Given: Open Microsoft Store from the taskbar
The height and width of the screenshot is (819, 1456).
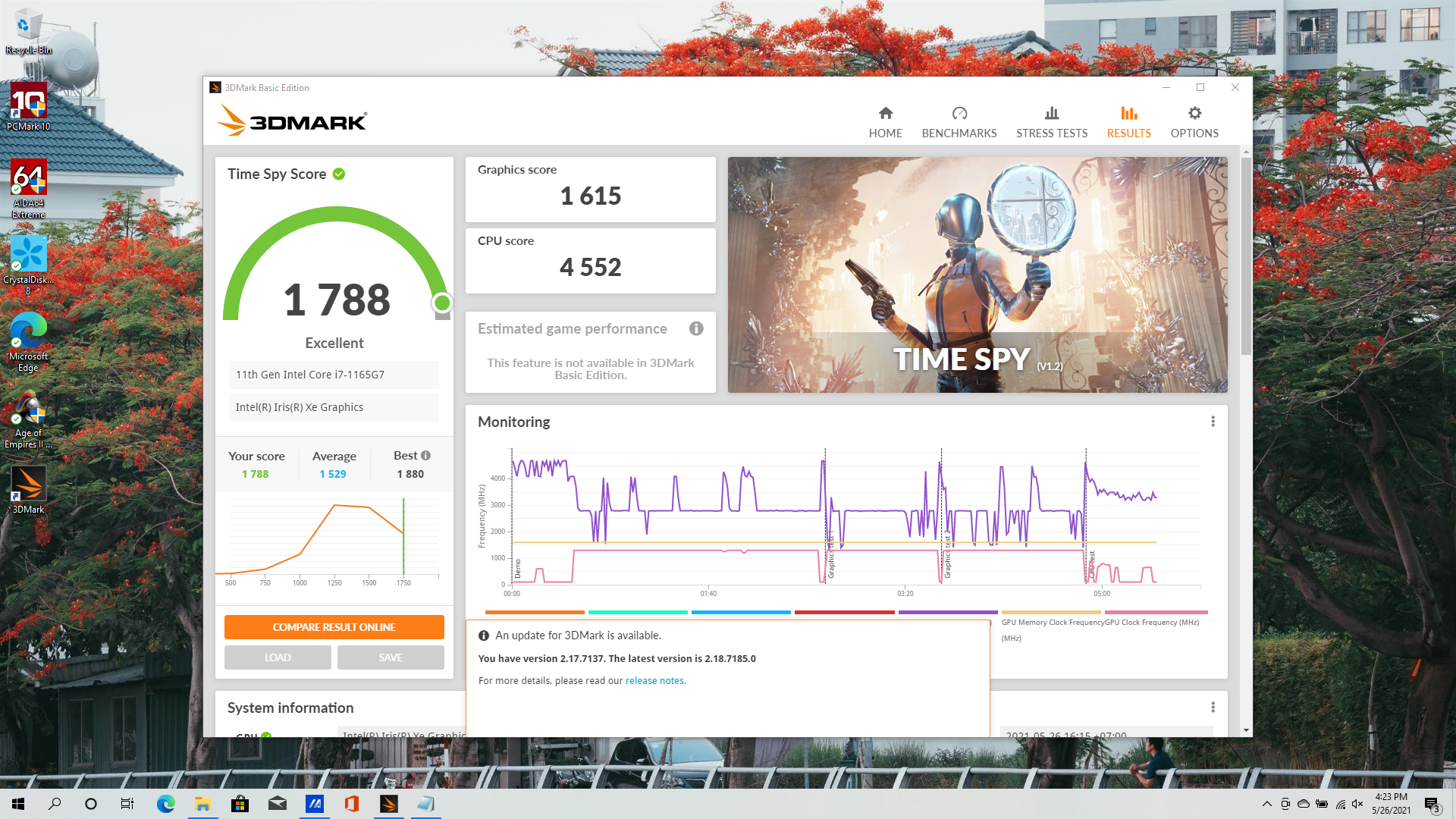Looking at the screenshot, I should pos(240,804).
